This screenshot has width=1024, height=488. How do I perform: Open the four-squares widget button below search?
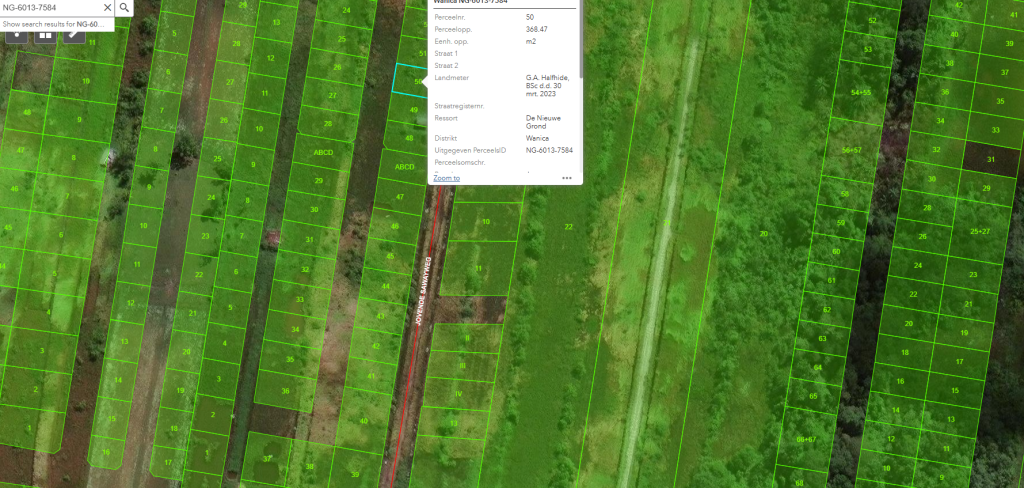tap(45, 34)
